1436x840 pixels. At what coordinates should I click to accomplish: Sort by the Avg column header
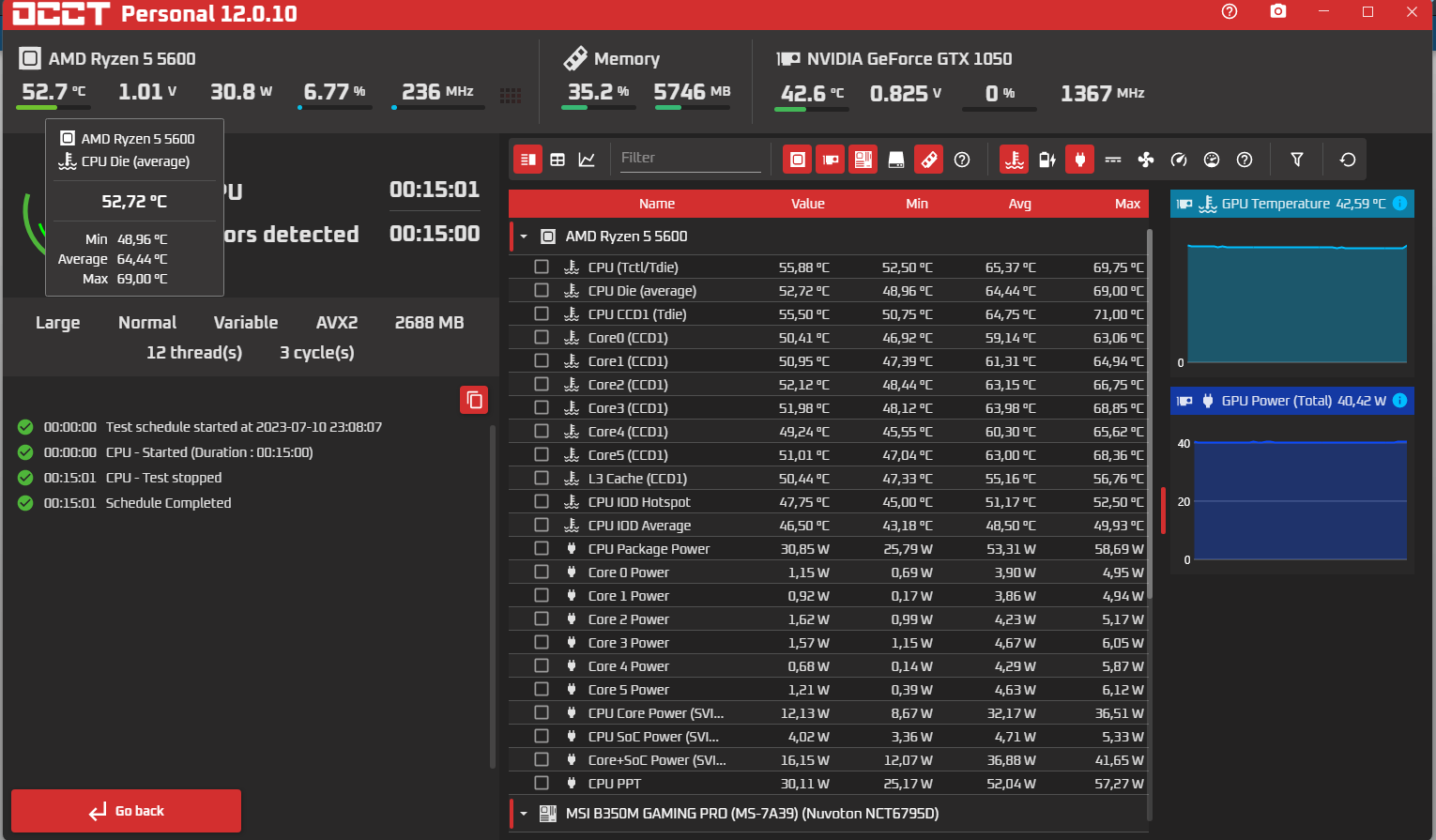[1020, 204]
